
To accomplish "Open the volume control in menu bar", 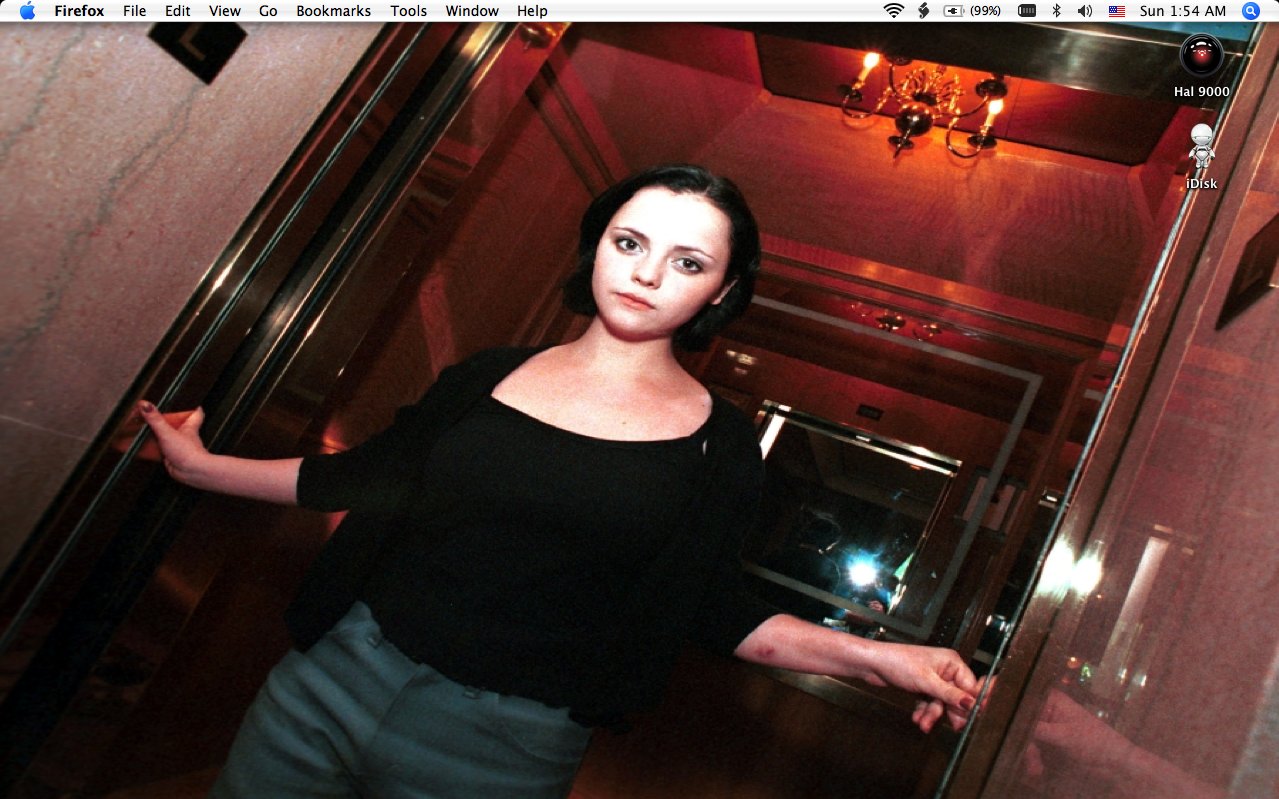I will click(x=1085, y=11).
